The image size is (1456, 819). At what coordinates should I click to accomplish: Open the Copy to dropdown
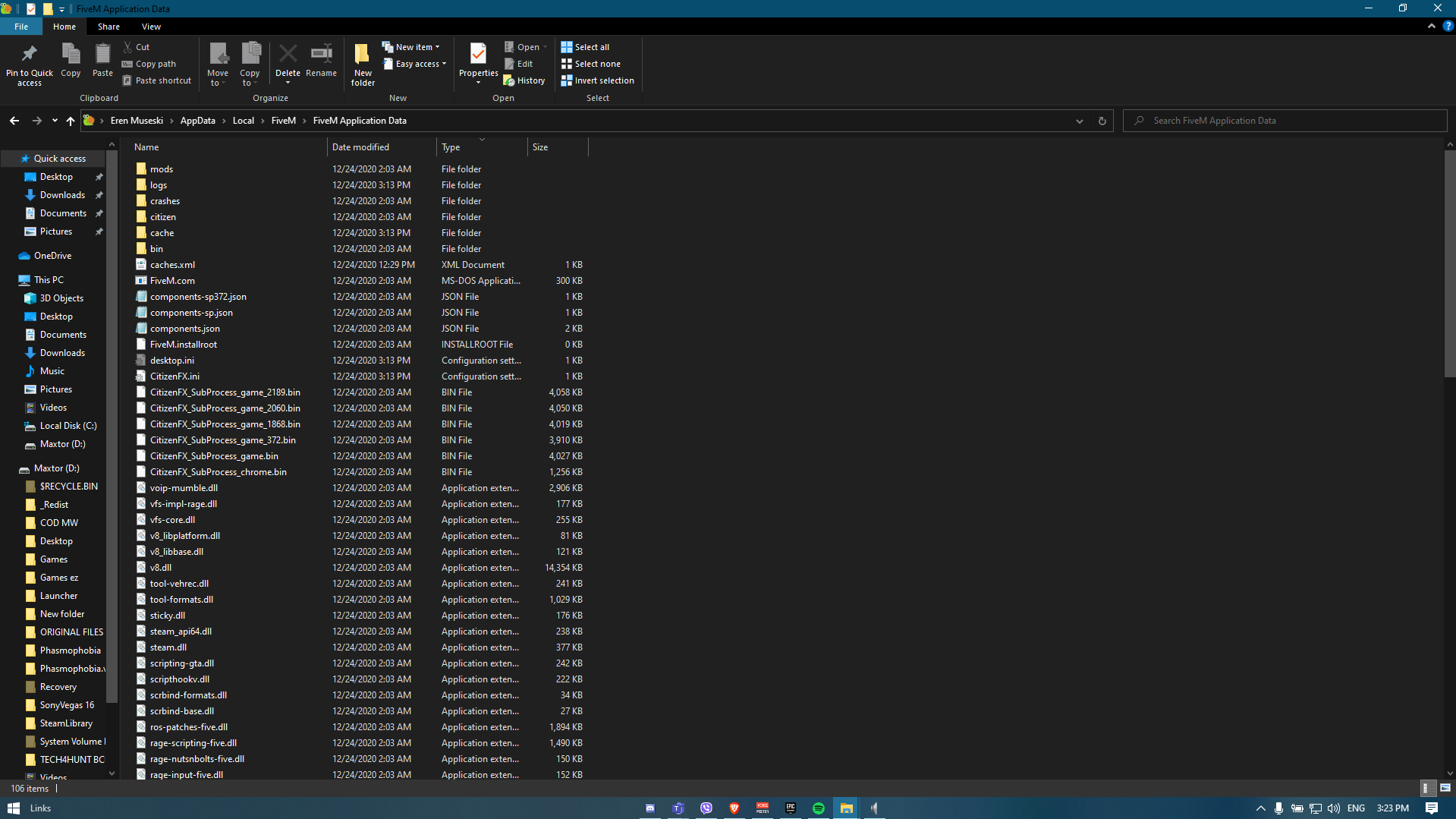(x=250, y=65)
